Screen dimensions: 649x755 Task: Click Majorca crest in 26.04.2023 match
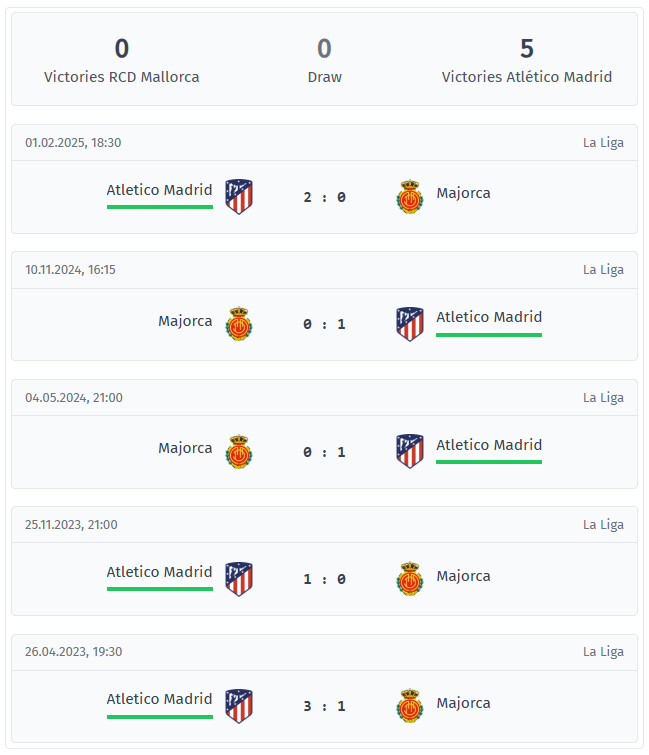click(410, 706)
